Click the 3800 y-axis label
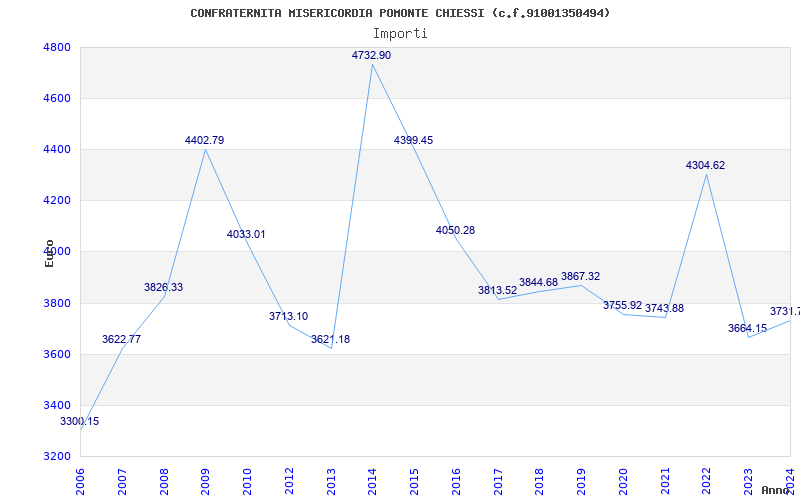Image resolution: width=800 pixels, height=500 pixels. (55, 304)
